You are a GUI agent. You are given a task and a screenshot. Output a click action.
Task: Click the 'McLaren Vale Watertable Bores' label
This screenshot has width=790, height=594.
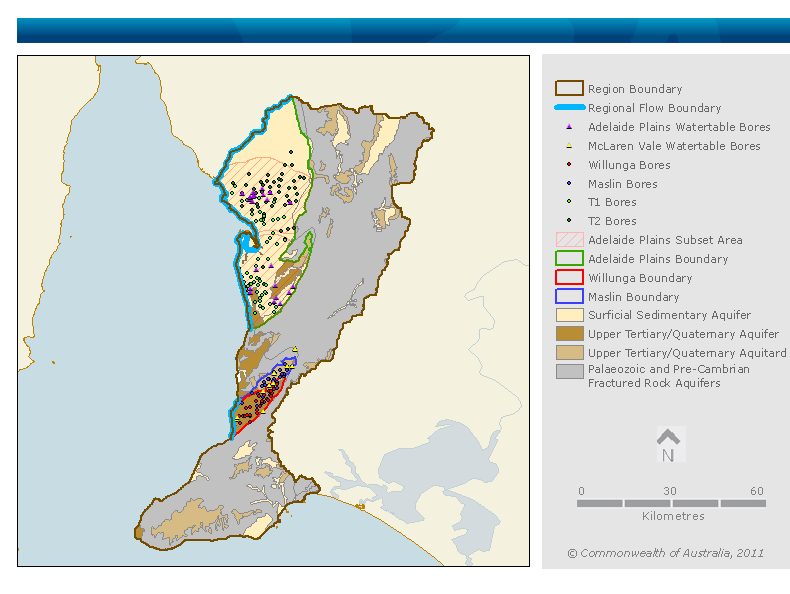click(674, 146)
